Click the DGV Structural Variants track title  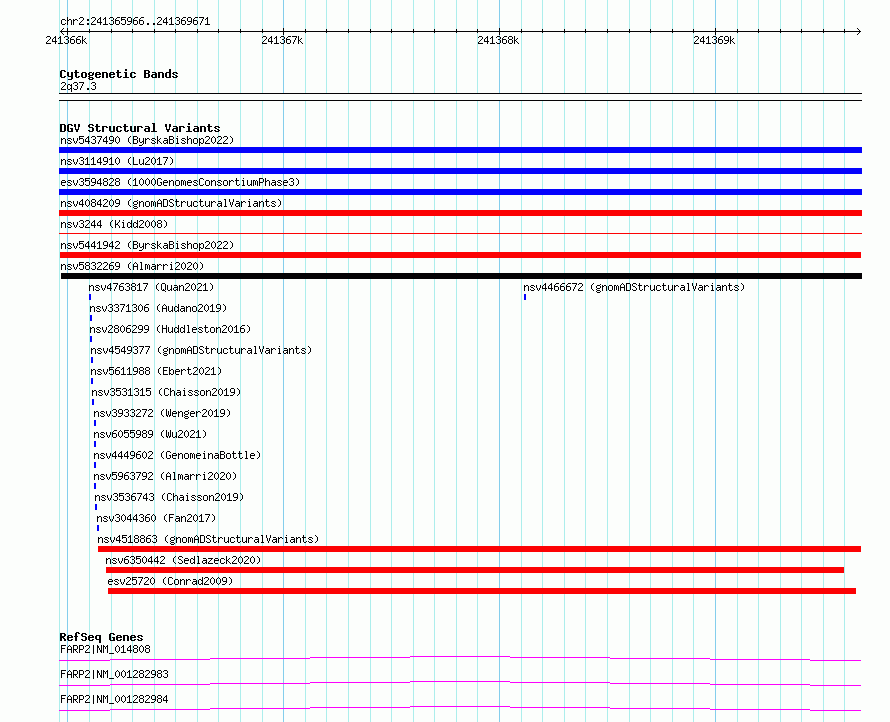pos(140,128)
